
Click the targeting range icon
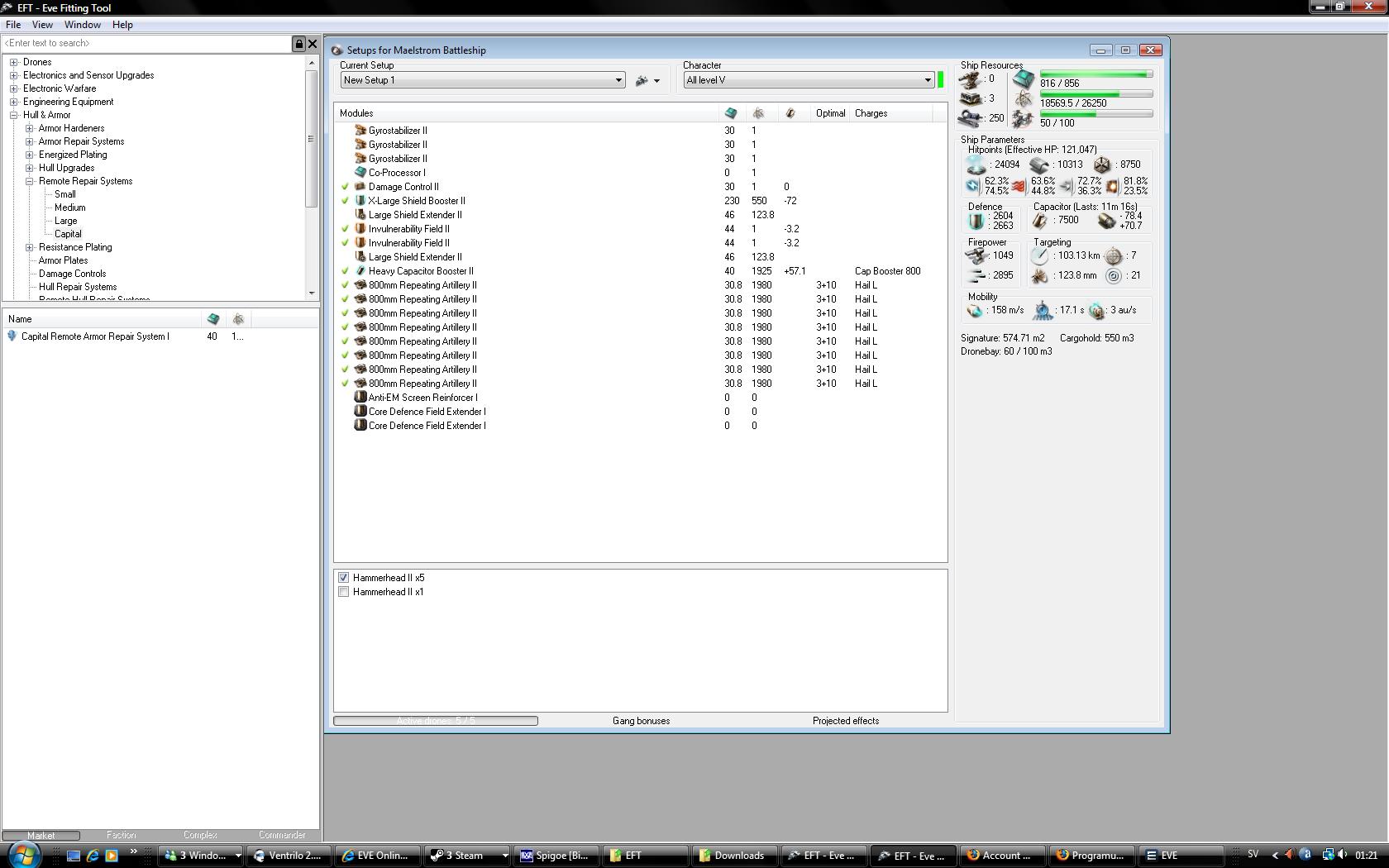(1040, 256)
